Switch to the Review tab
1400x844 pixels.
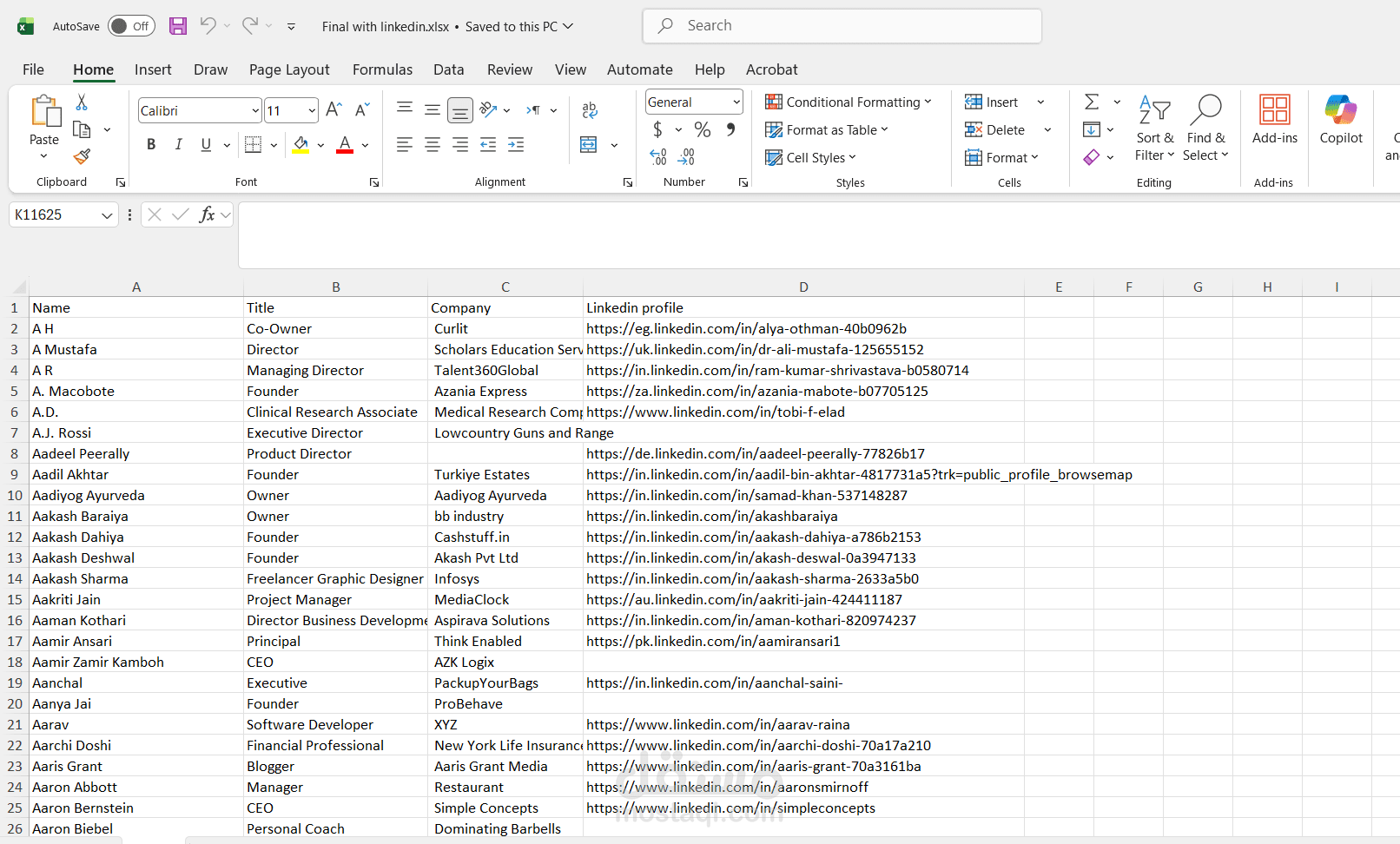[510, 69]
